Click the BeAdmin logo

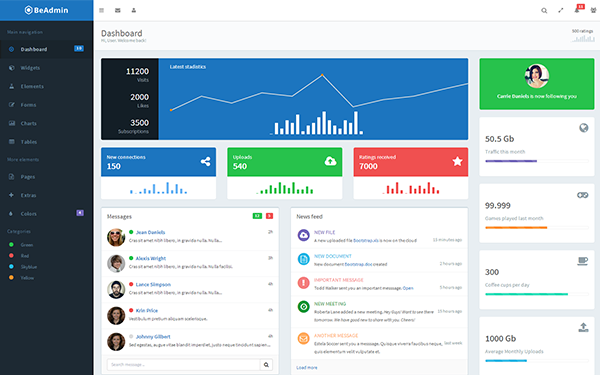(x=46, y=10)
